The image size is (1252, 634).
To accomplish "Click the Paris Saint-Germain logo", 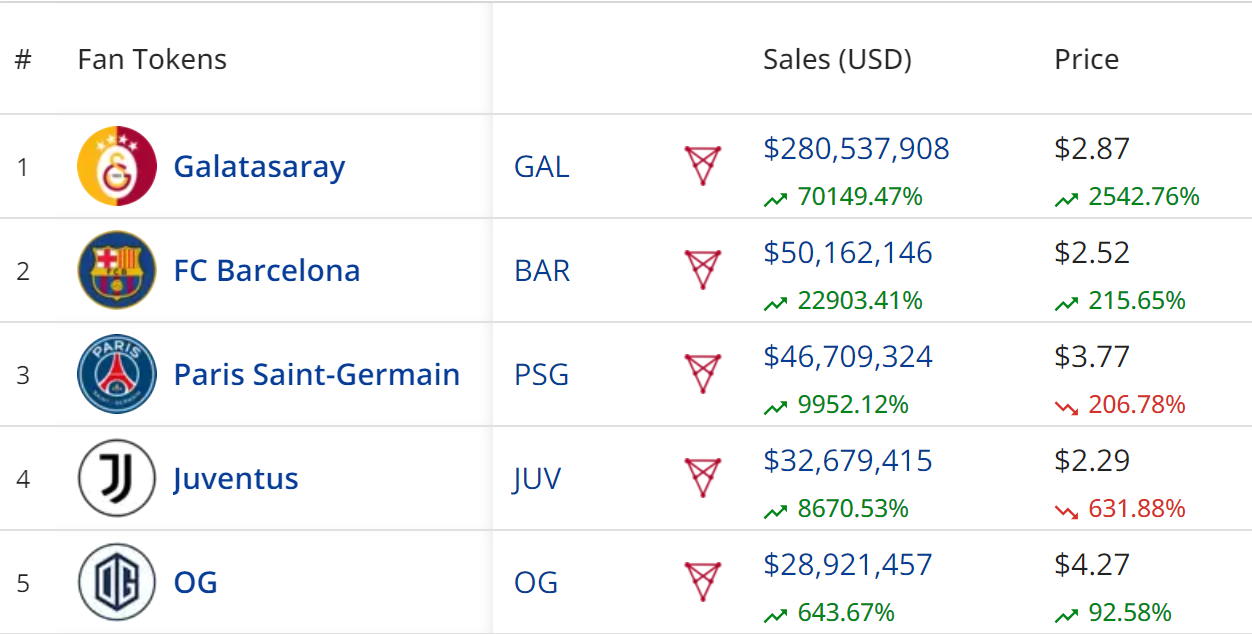I will pos(117,374).
